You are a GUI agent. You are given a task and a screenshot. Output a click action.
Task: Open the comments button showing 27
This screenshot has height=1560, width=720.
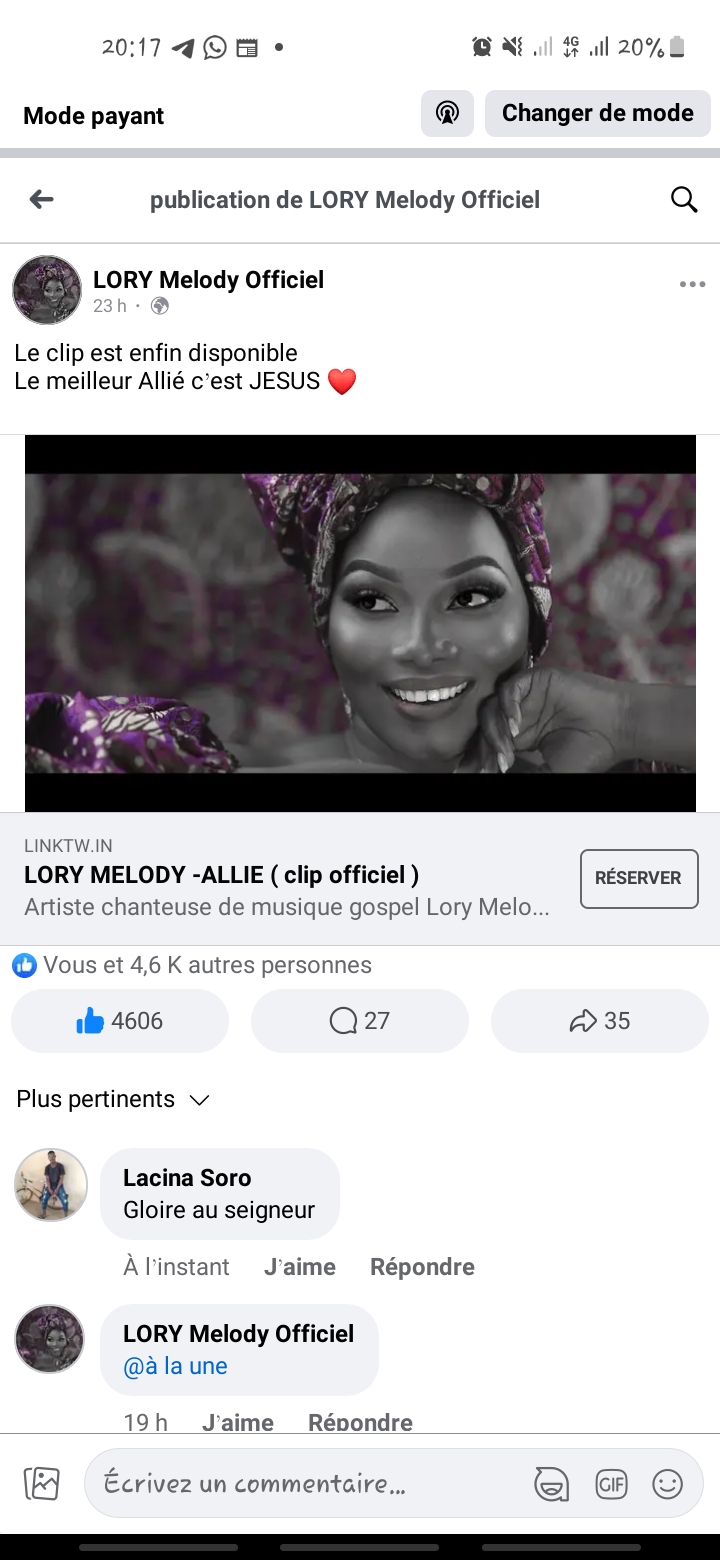tap(360, 1021)
